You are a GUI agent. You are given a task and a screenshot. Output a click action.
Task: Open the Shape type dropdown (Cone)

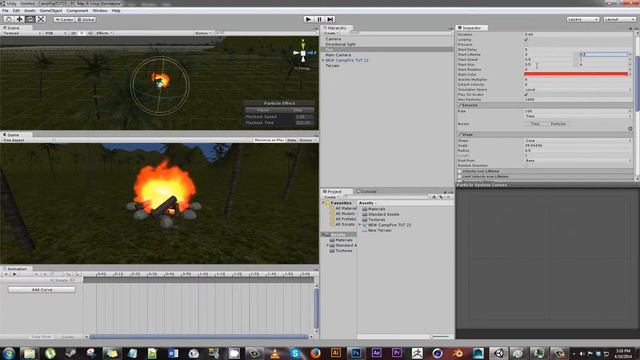pos(578,140)
